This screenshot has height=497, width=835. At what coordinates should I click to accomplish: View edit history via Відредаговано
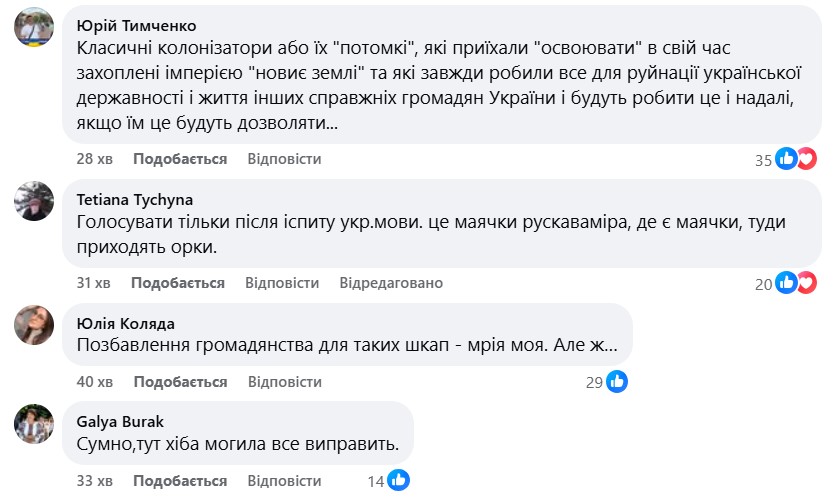[391, 283]
